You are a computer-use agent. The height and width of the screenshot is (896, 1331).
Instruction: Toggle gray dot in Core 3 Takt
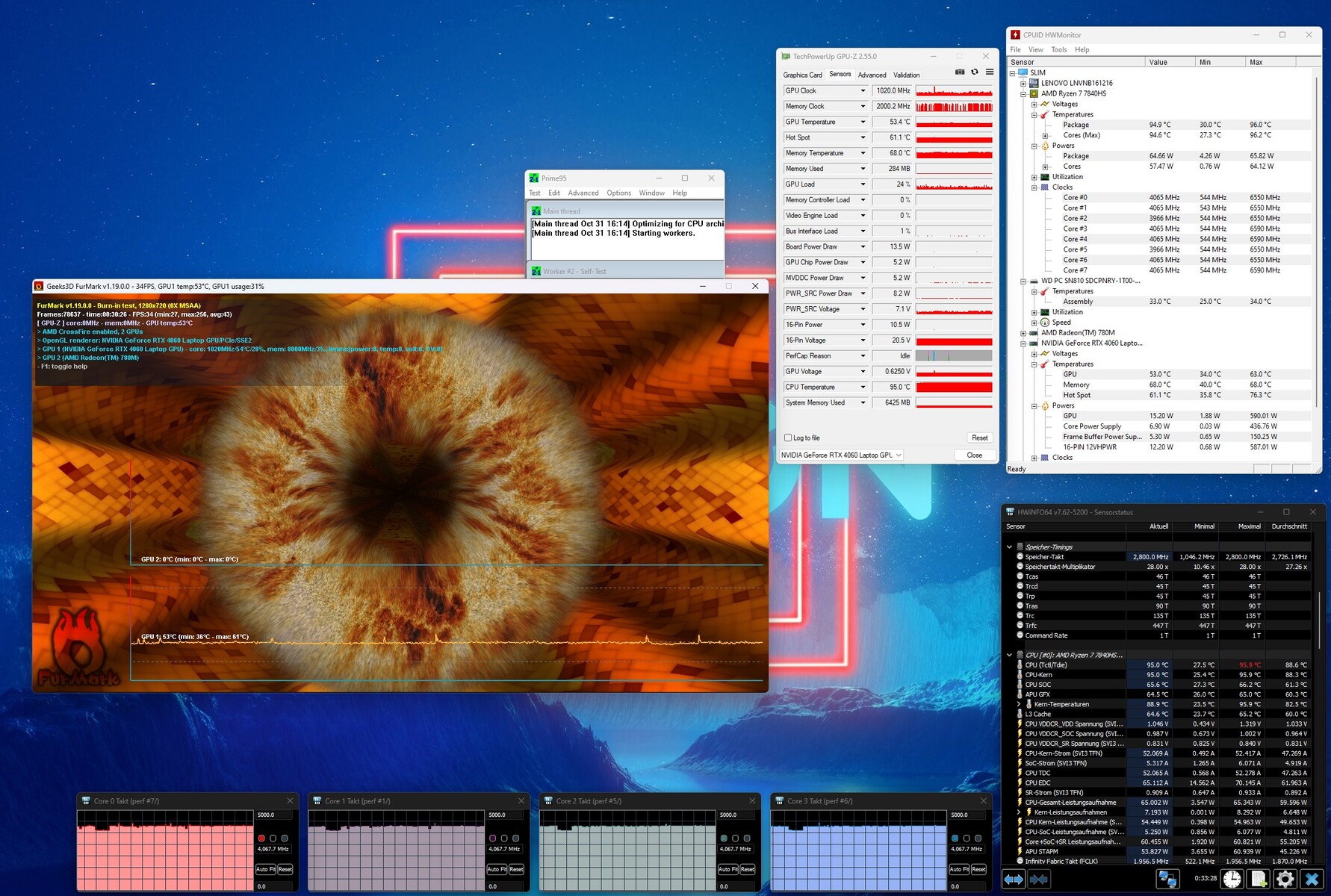(978, 839)
